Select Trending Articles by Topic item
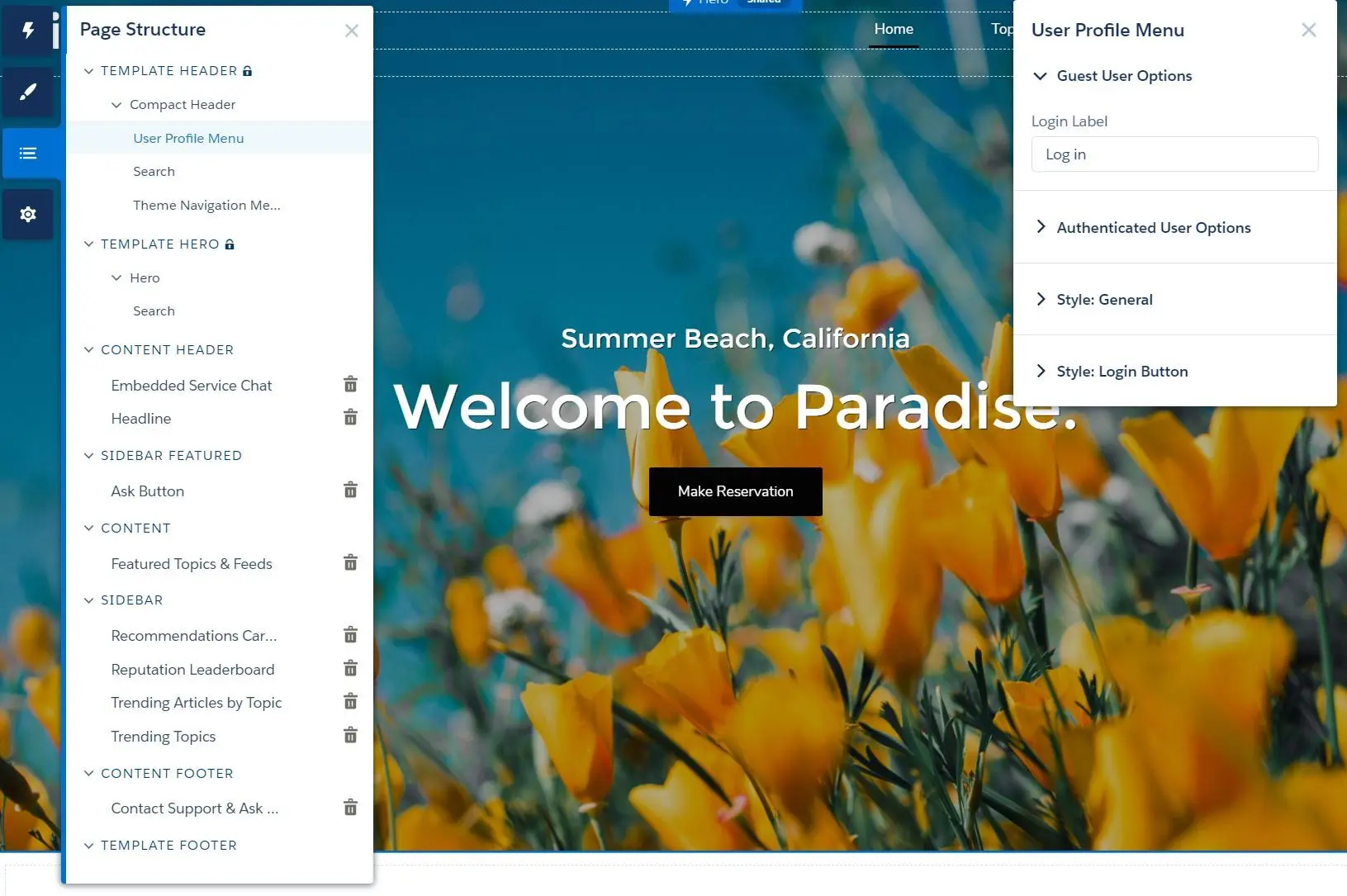The height and width of the screenshot is (896, 1347). [197, 703]
